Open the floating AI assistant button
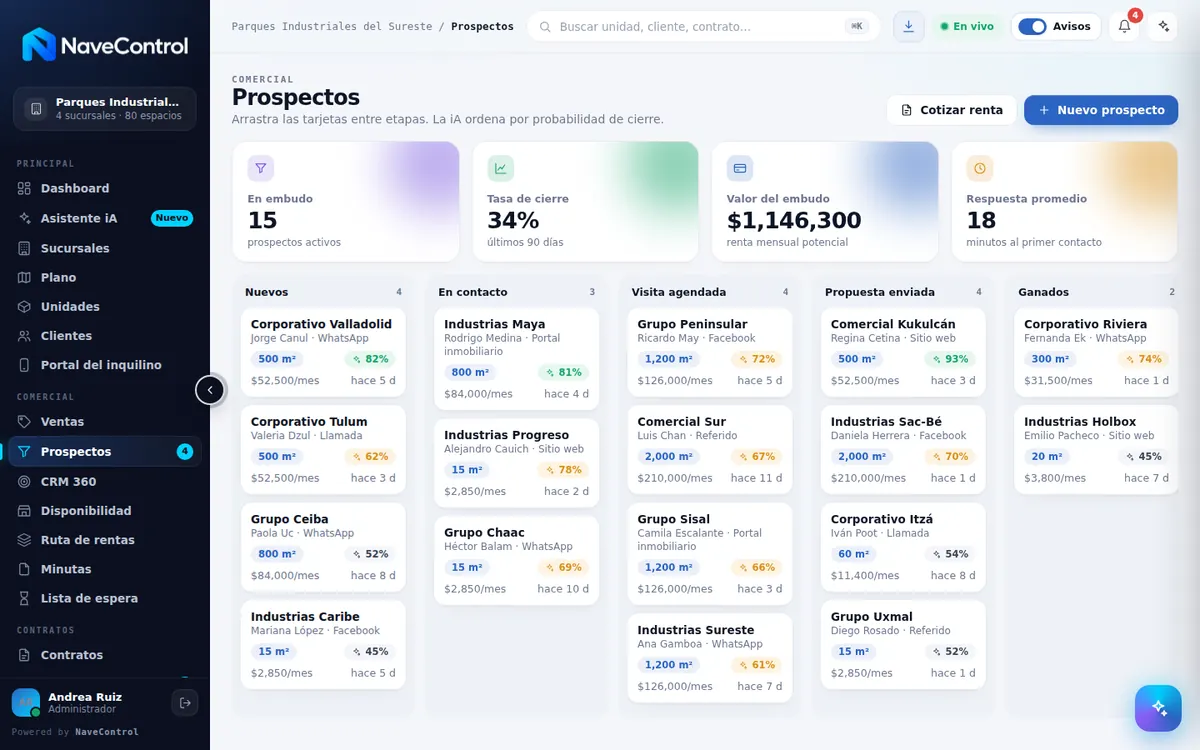The height and width of the screenshot is (750, 1200). (1158, 708)
